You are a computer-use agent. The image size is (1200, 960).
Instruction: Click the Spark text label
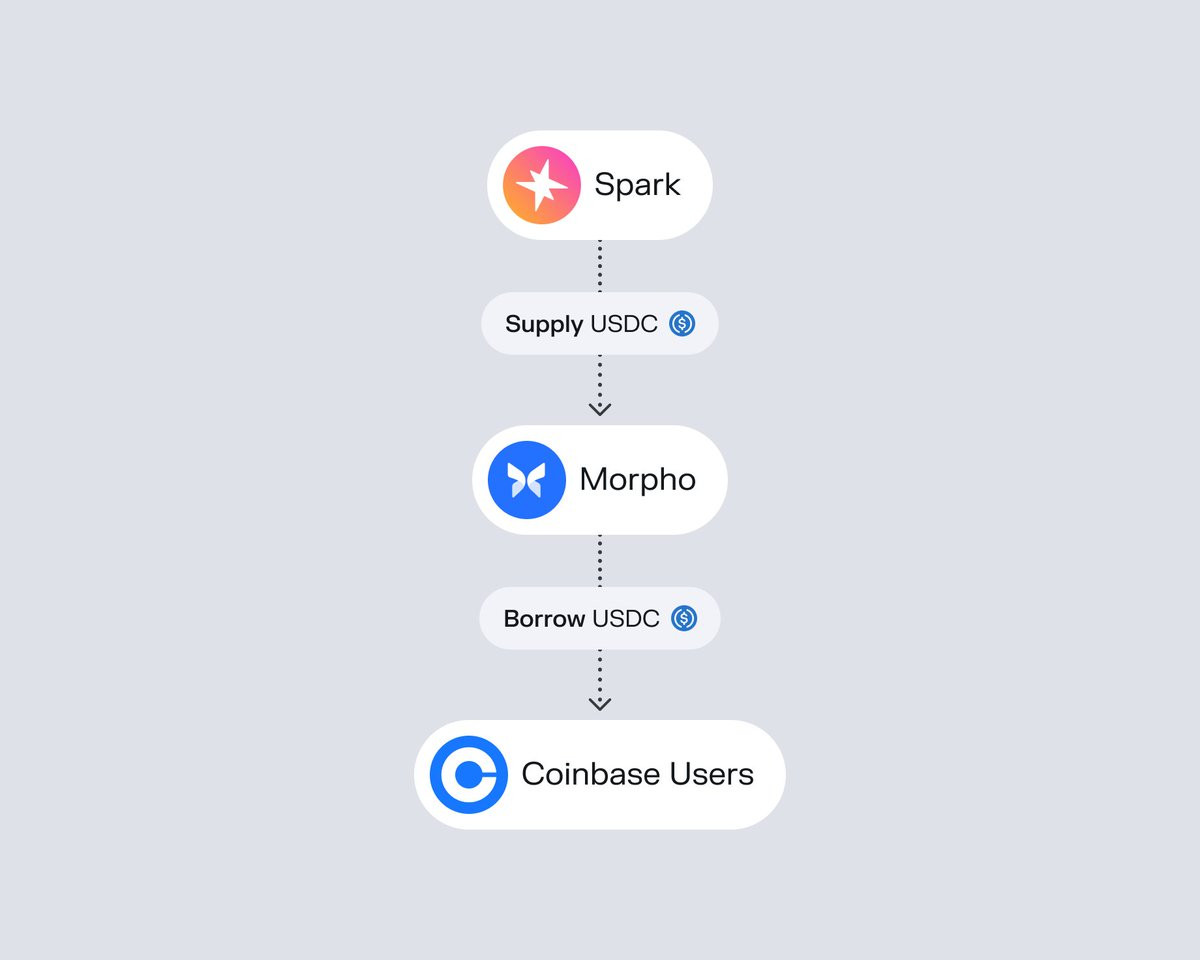637,185
